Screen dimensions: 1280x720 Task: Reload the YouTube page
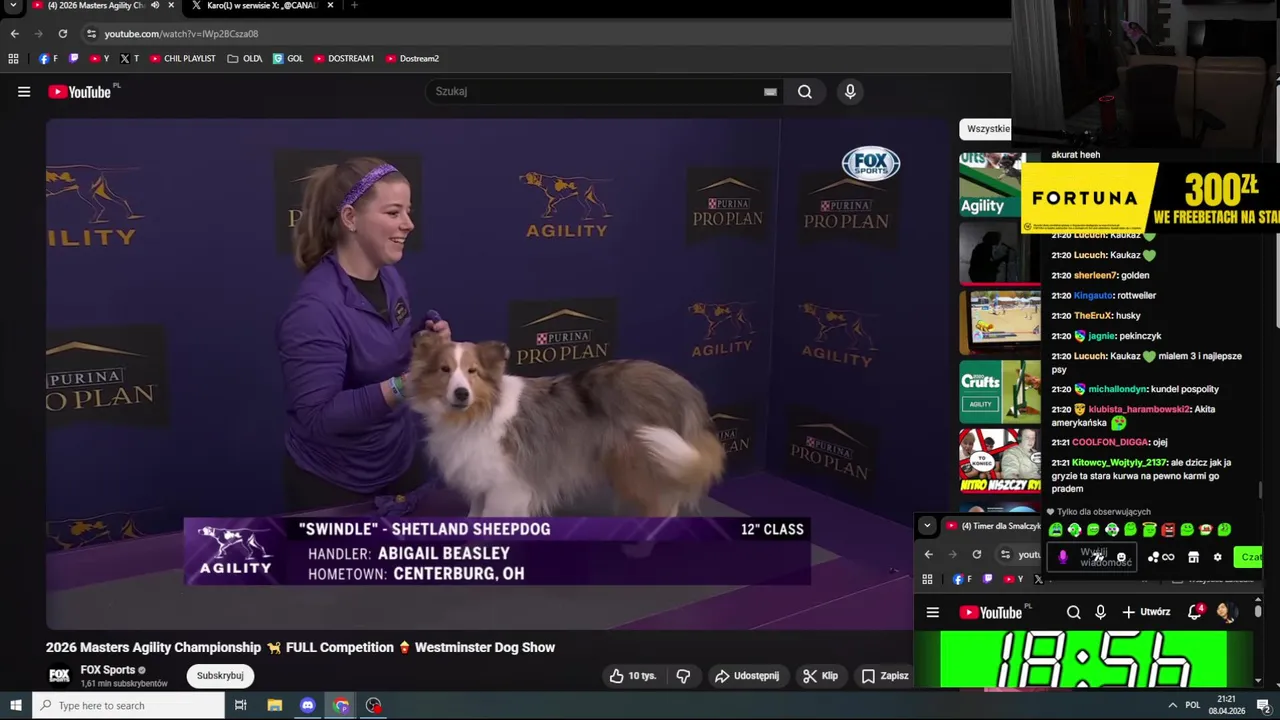click(62, 33)
